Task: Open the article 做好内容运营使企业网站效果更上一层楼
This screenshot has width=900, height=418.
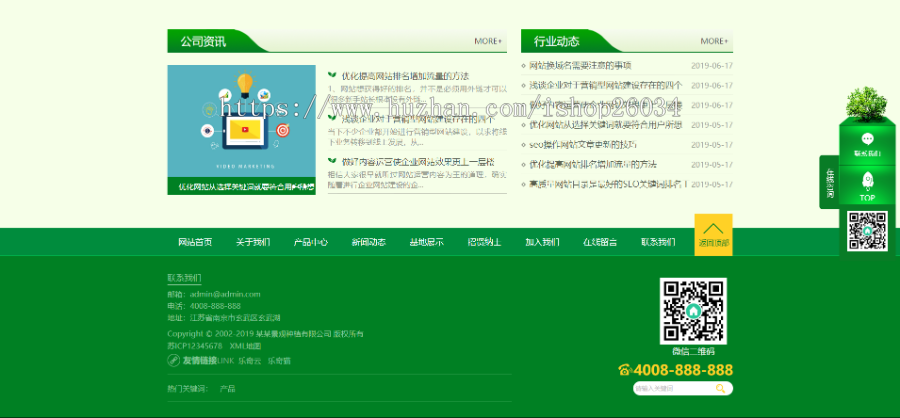Action: click(418, 162)
